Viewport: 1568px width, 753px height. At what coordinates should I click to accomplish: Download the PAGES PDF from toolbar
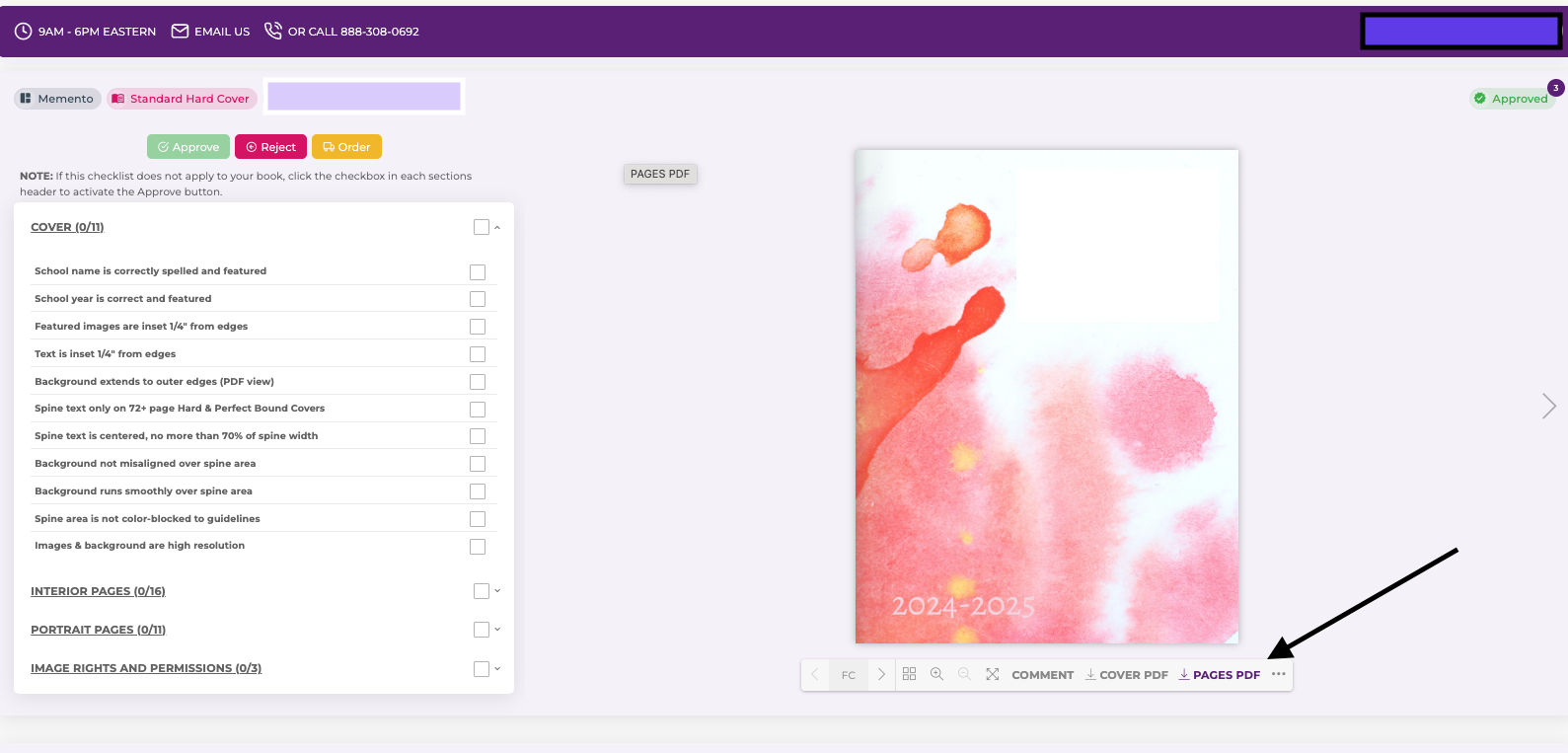1220,675
